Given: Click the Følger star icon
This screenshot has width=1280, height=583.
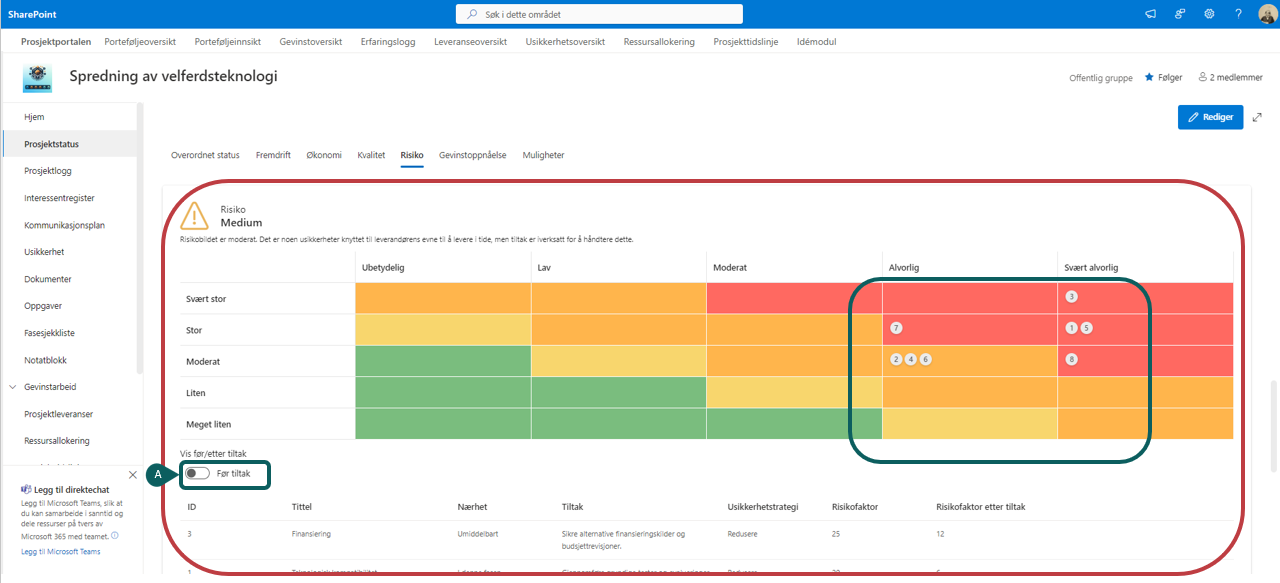Looking at the screenshot, I should [x=1149, y=77].
